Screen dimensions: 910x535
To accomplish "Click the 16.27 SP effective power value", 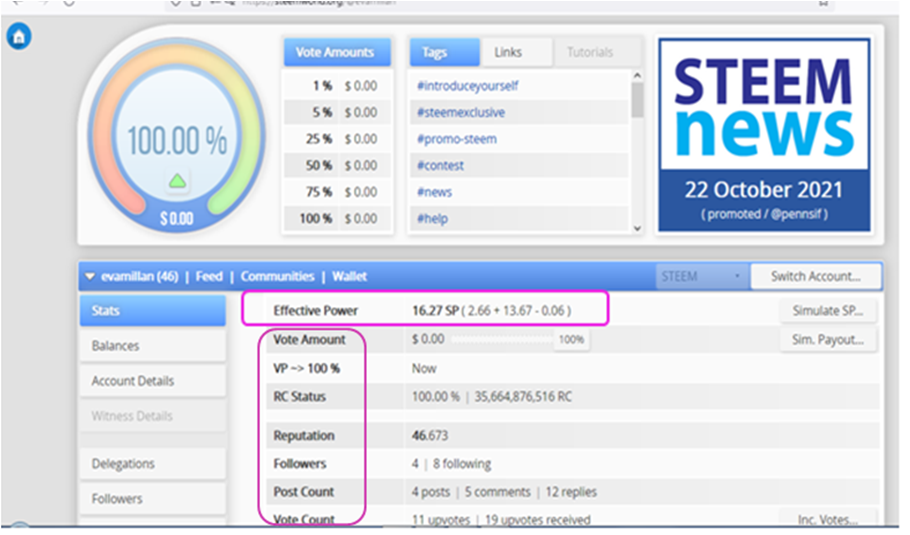I will click(435, 310).
